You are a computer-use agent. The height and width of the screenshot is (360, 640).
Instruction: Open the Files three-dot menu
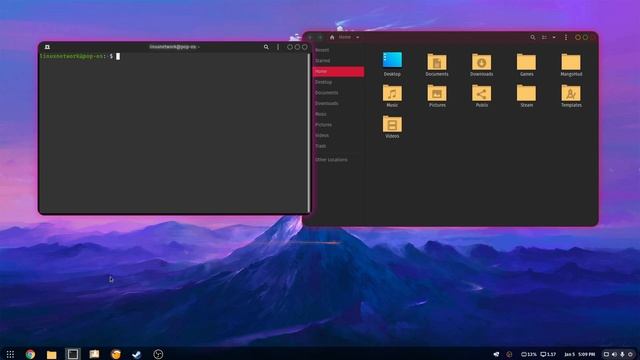click(x=566, y=37)
